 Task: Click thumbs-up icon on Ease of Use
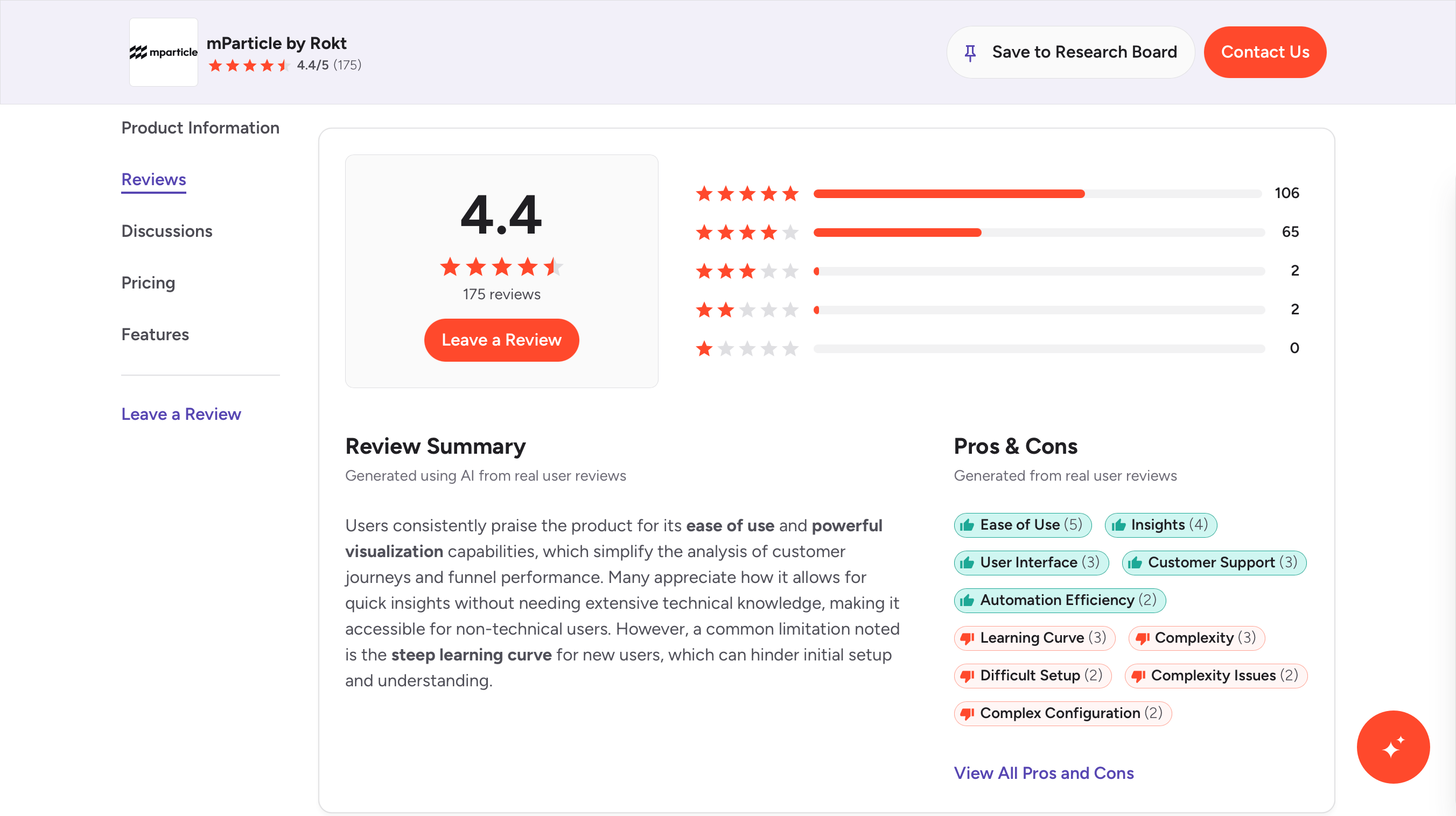(967, 525)
